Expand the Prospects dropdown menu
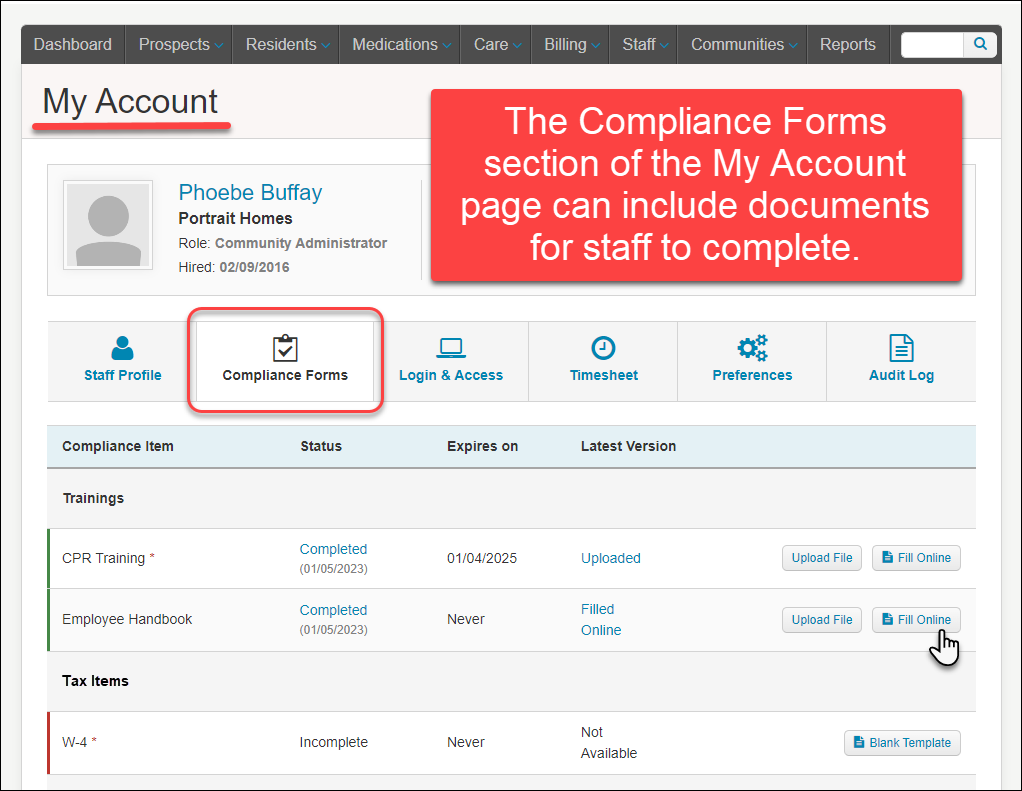Viewport: 1022px width, 791px height. tap(179, 44)
